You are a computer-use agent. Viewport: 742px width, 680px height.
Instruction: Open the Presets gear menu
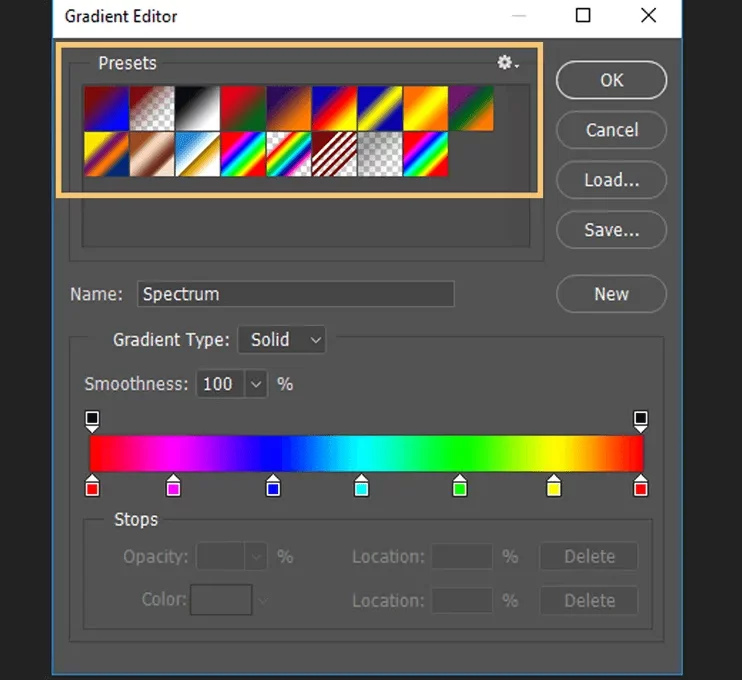508,63
